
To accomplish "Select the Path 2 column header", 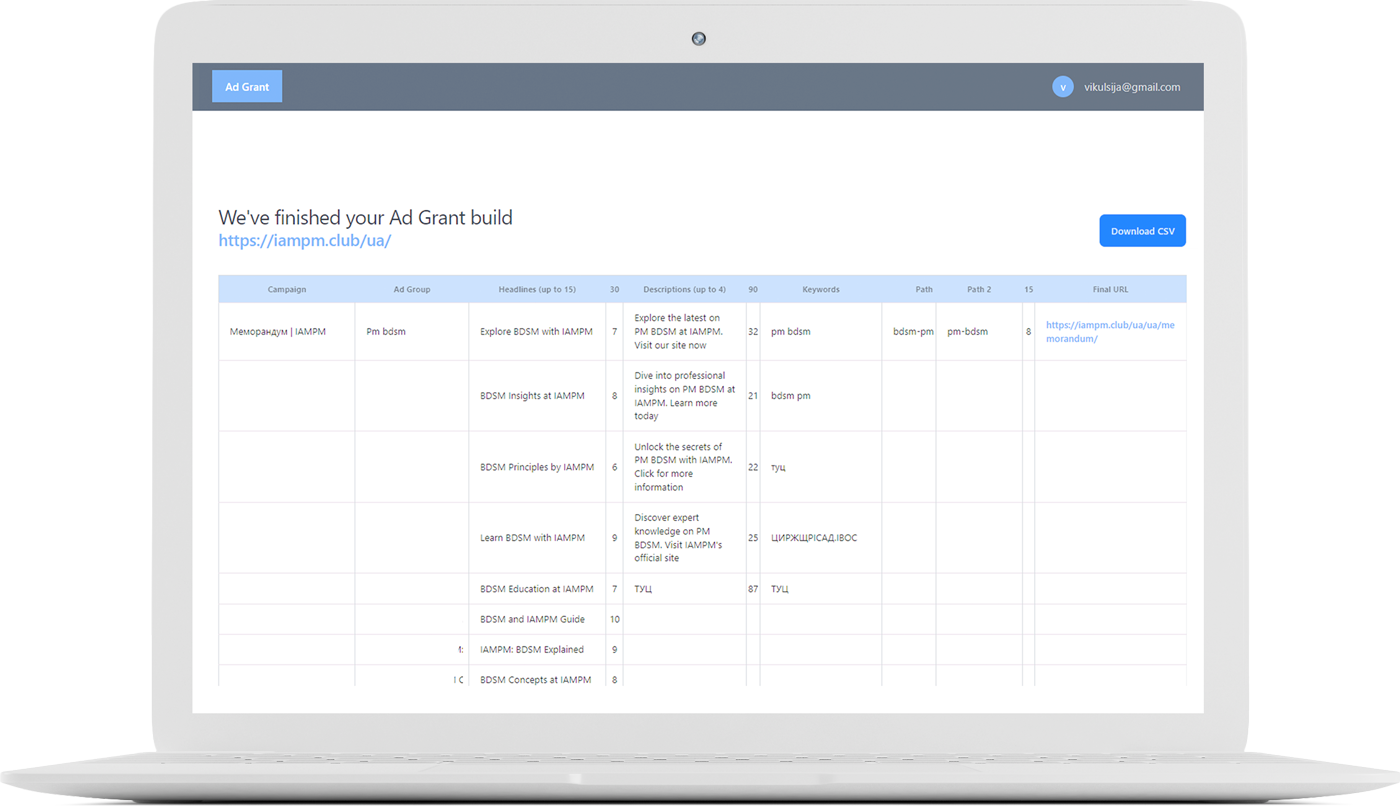I will [979, 289].
